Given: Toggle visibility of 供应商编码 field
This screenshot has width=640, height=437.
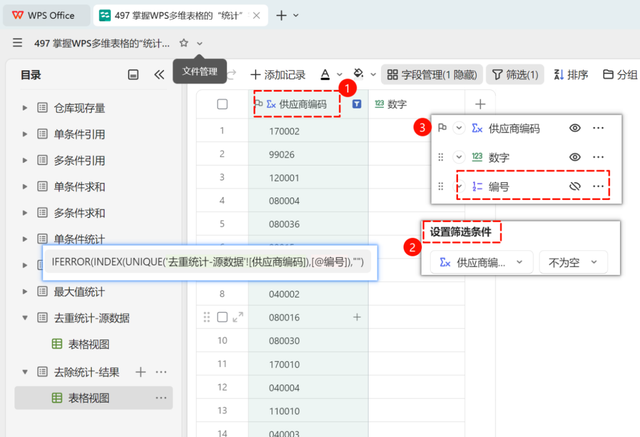Looking at the screenshot, I should (x=575, y=128).
